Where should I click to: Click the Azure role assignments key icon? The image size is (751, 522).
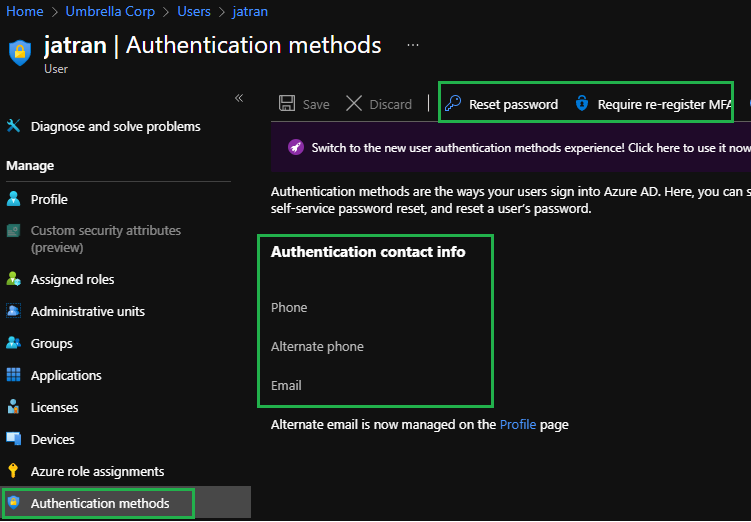click(x=13, y=471)
